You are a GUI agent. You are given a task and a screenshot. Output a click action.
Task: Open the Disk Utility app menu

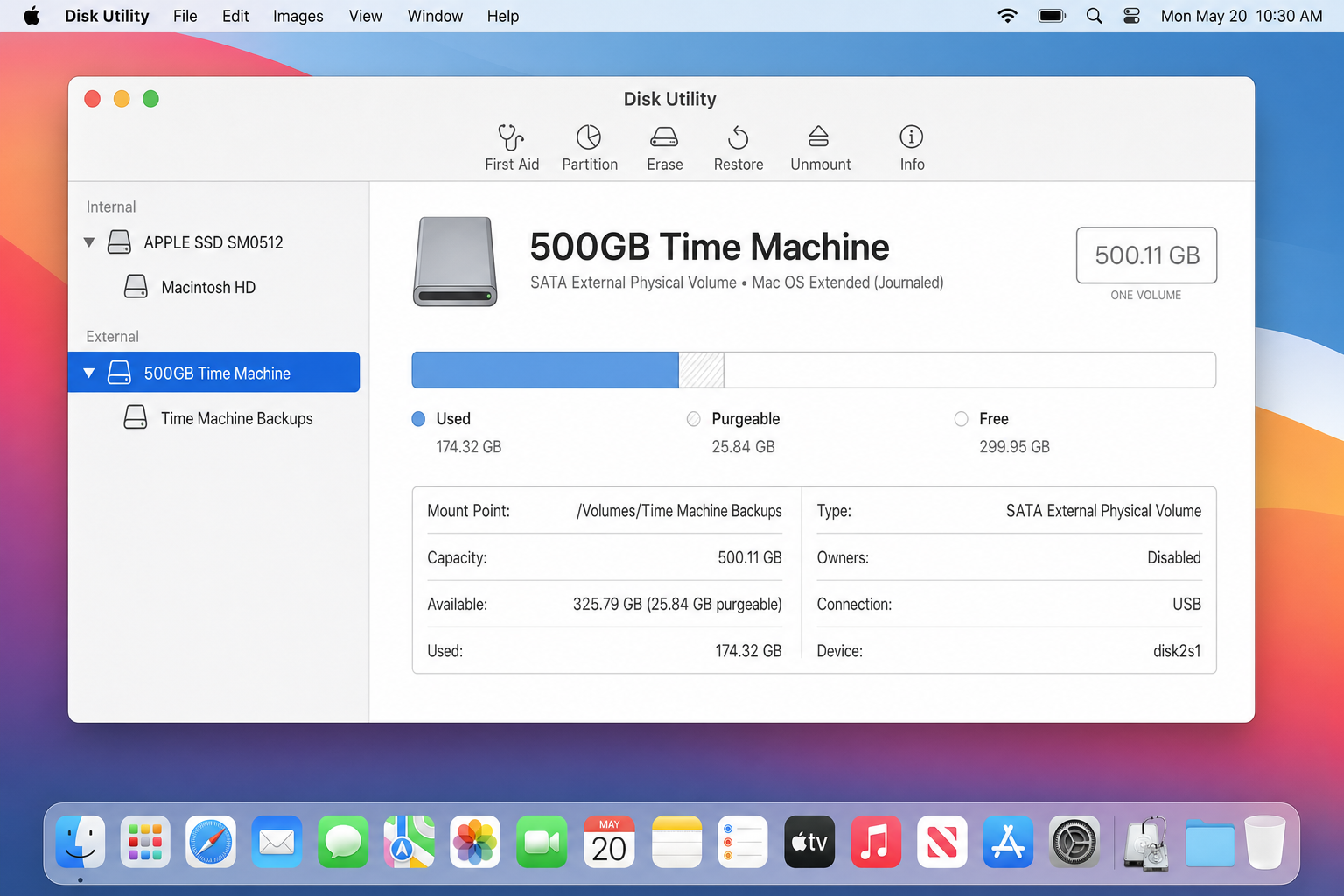point(107,16)
